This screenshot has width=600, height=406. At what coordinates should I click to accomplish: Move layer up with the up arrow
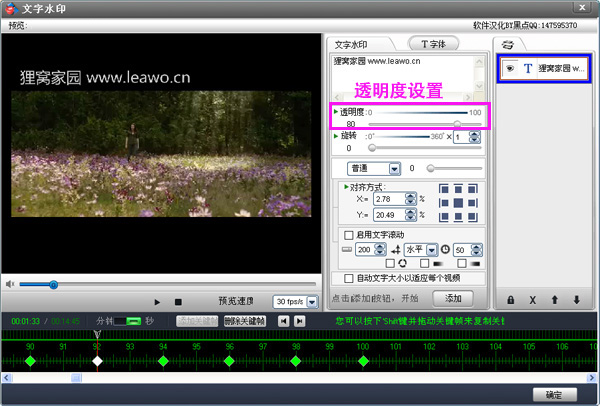coord(554,299)
